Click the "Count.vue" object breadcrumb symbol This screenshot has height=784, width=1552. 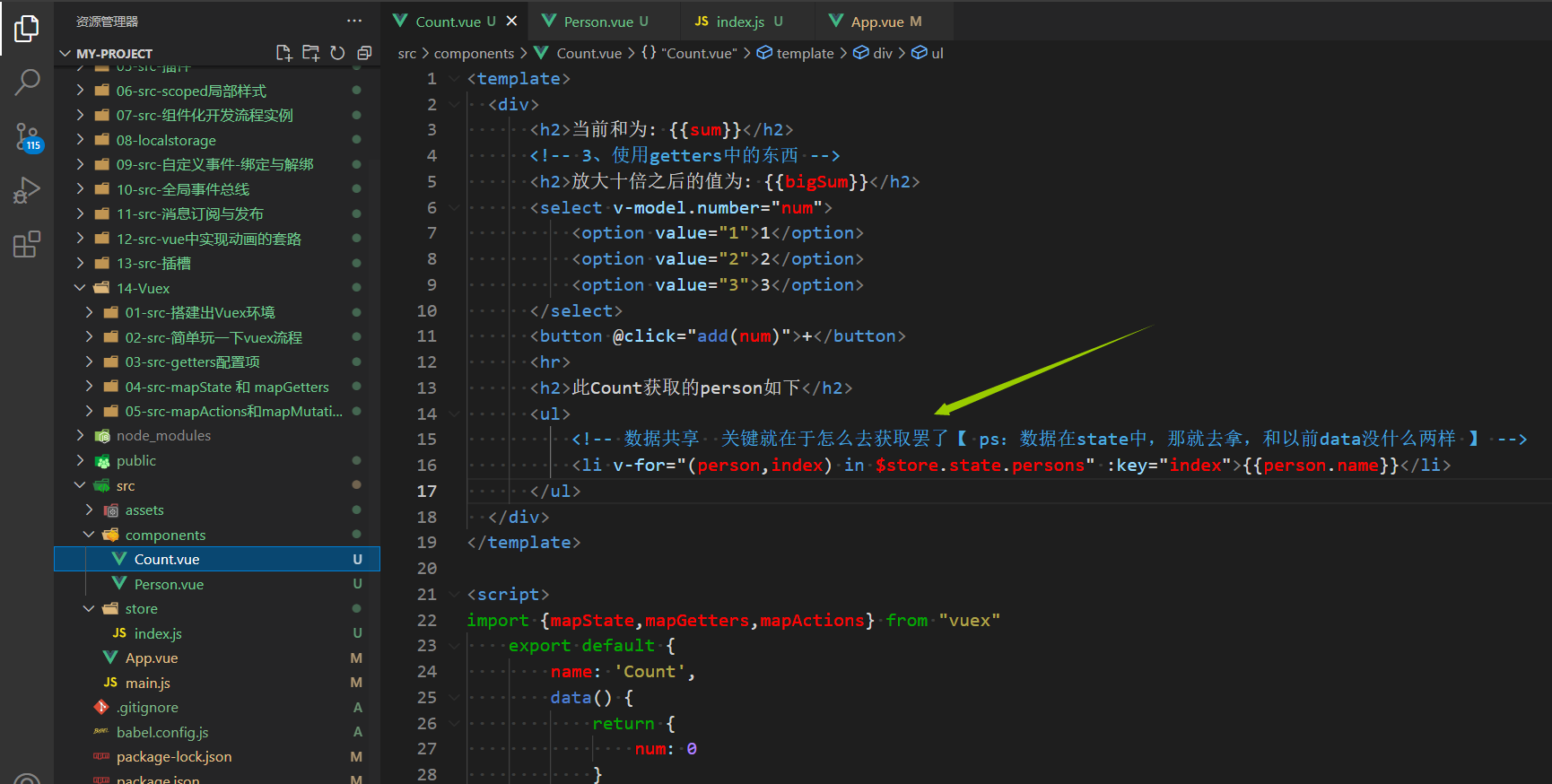click(x=690, y=54)
